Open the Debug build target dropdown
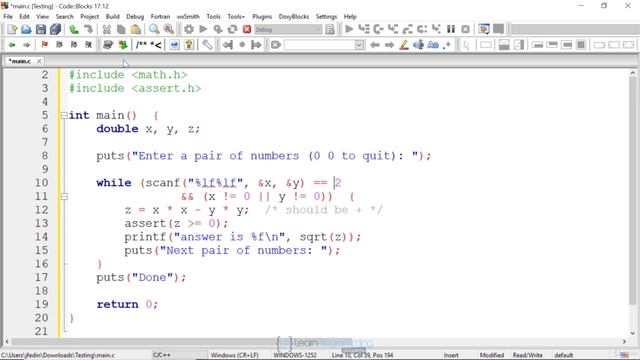 pos(288,29)
